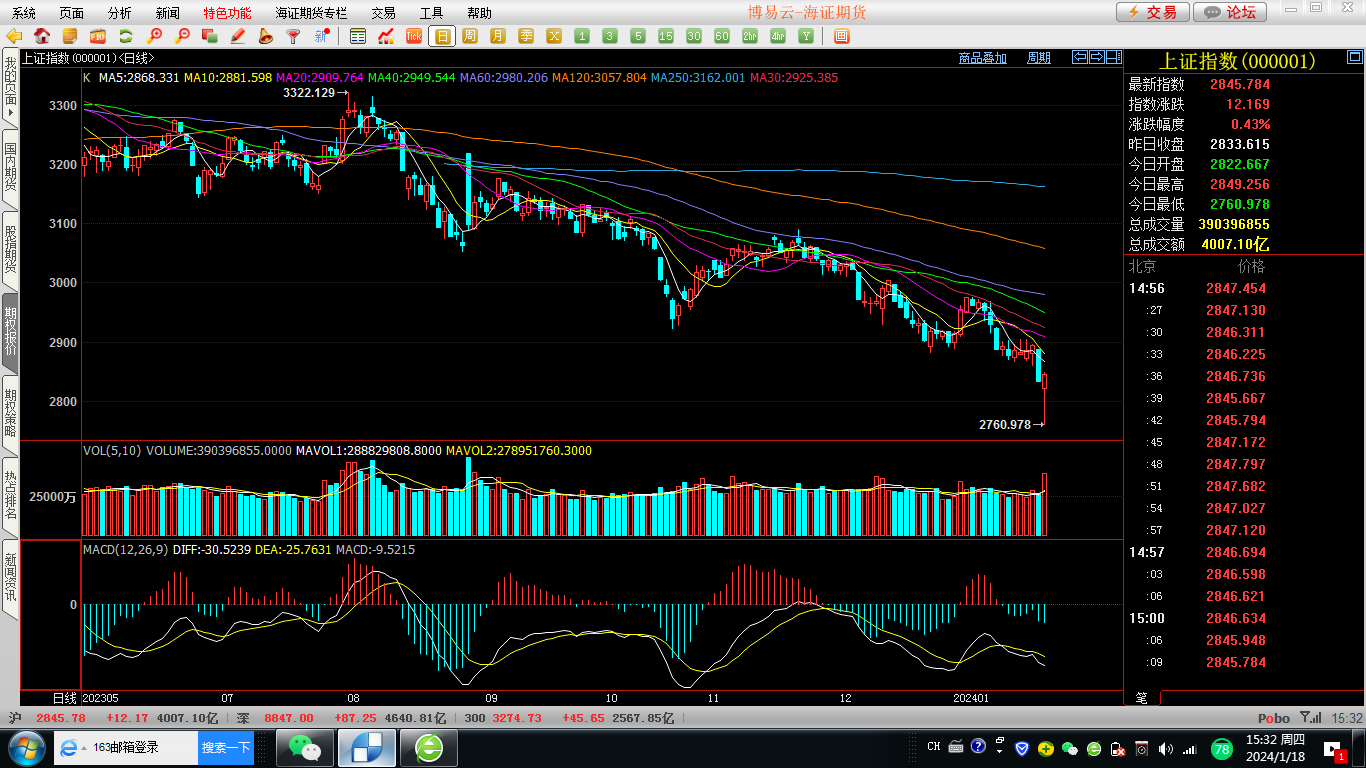Image resolution: width=1366 pixels, height=768 pixels.
Task: Click the green refresh toolbar icon
Action: tap(126, 36)
